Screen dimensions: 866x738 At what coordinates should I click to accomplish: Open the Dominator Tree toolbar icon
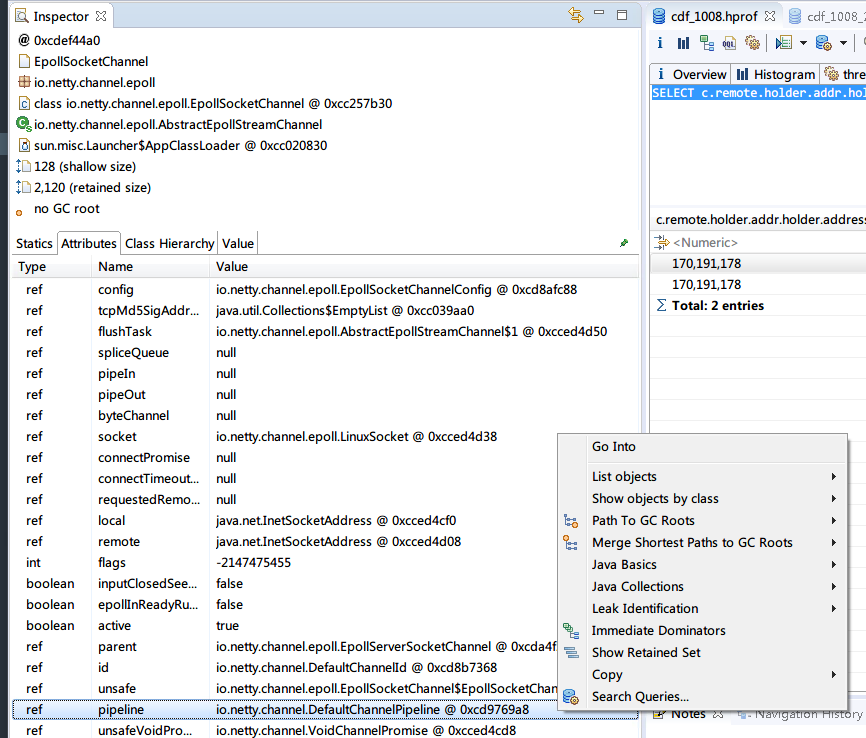click(706, 43)
